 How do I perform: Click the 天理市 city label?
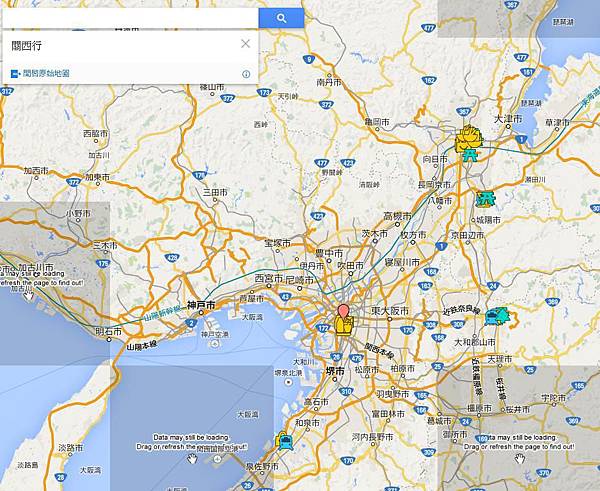pyautogui.click(x=500, y=359)
